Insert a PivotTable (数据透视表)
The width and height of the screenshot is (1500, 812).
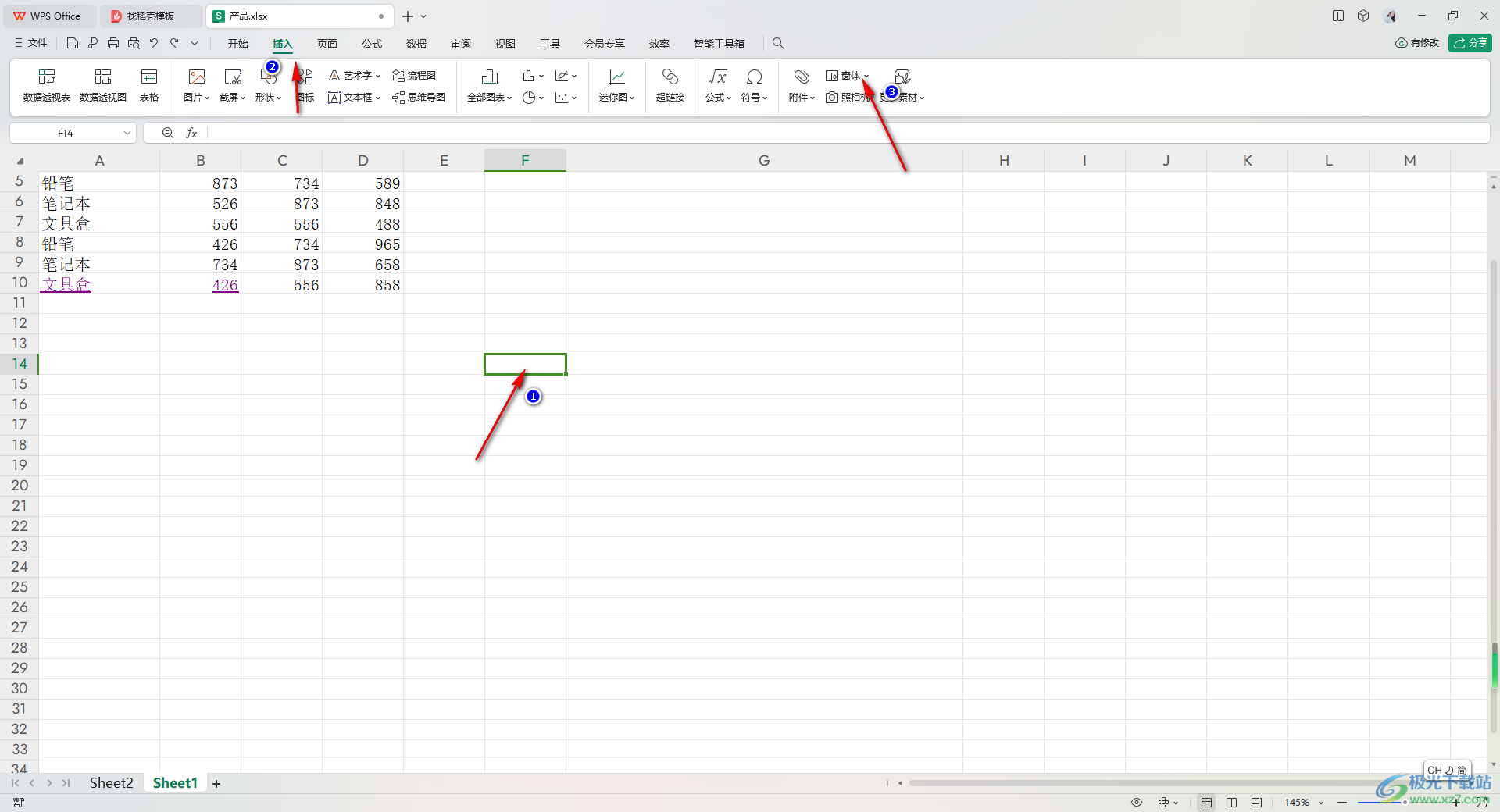pos(47,85)
